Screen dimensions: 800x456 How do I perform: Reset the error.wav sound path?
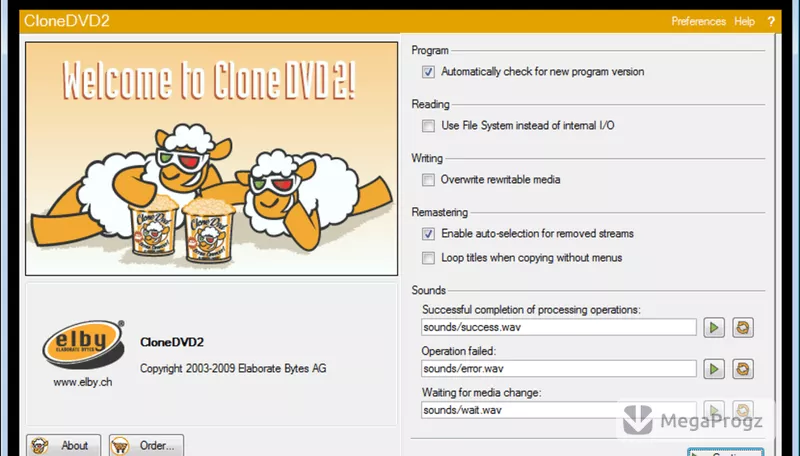click(743, 369)
